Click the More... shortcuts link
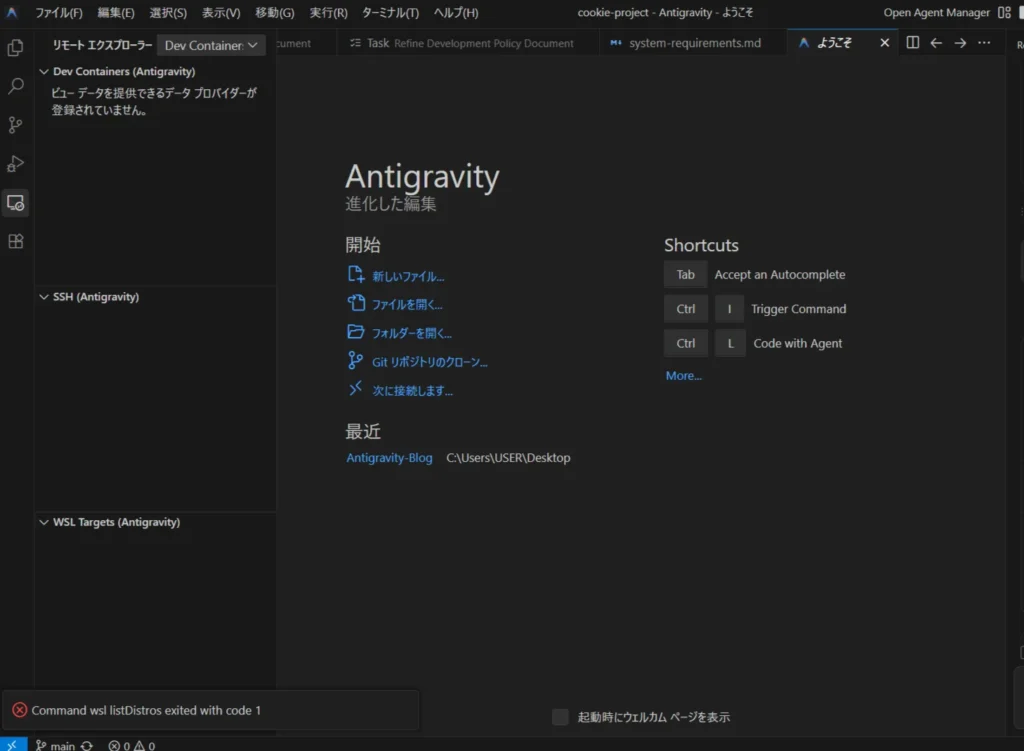Image resolution: width=1024 pixels, height=751 pixels. tap(683, 376)
